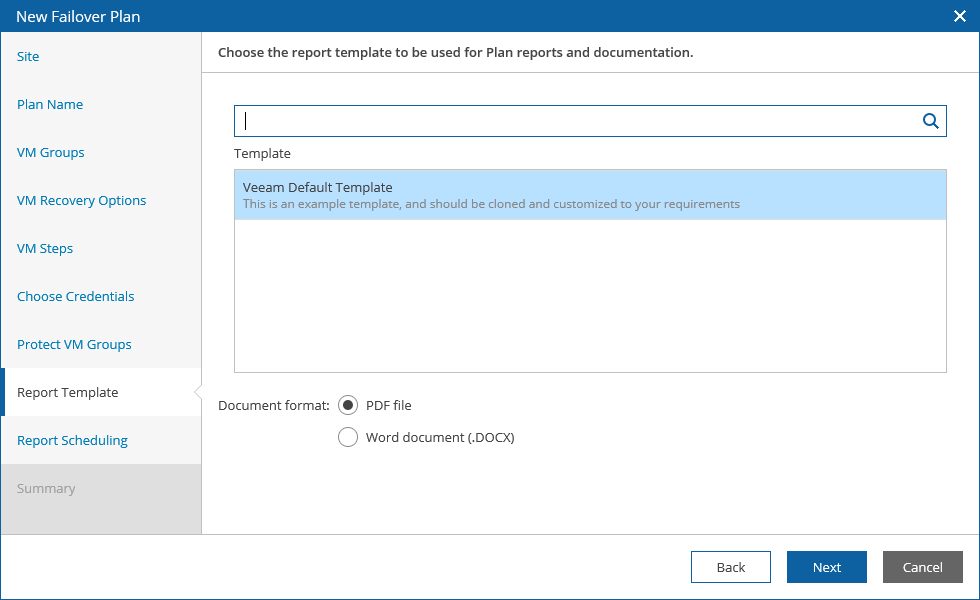Select the Veeam Default Template entry
This screenshot has height=600, width=980.
coord(590,195)
